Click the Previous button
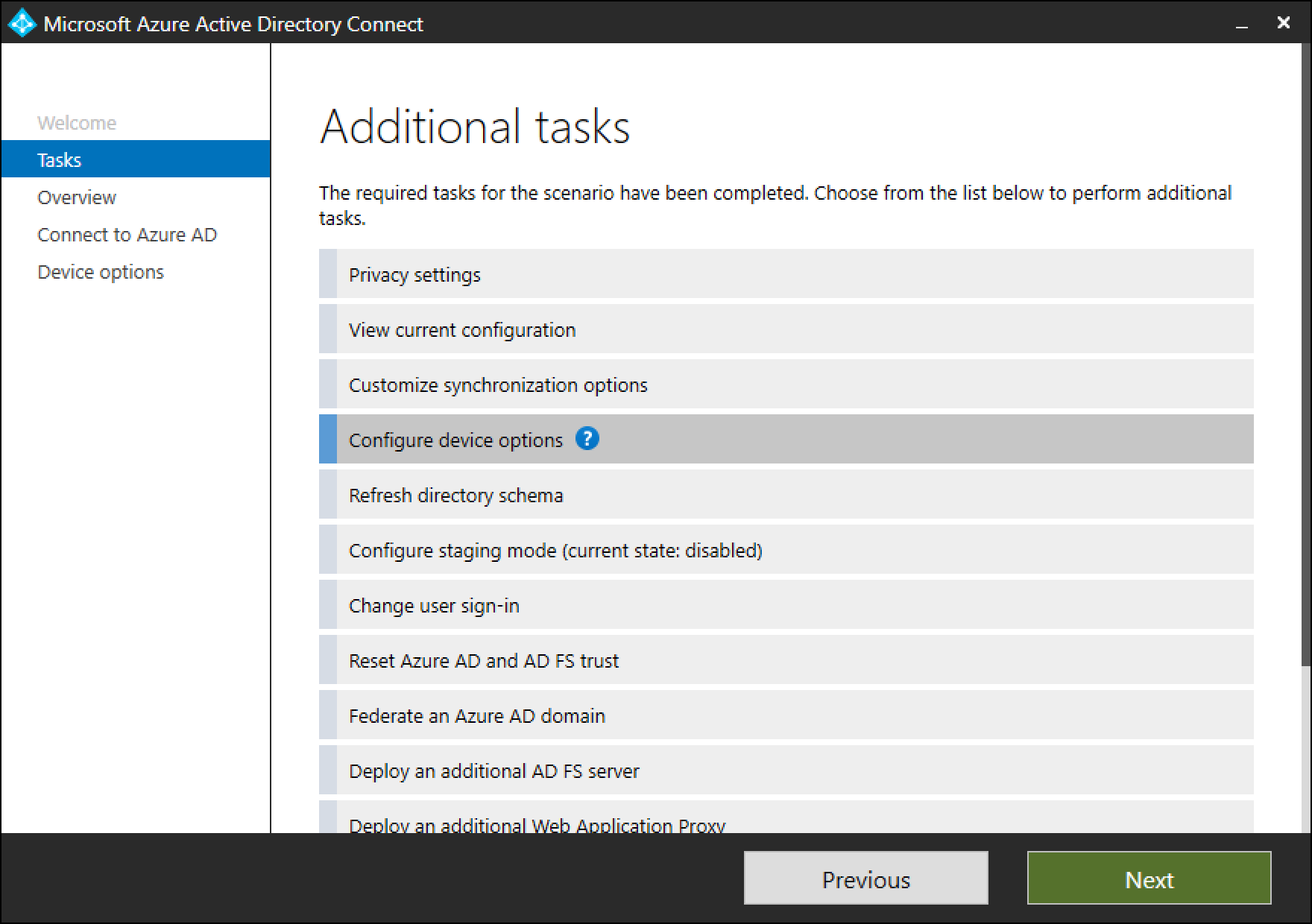 pos(865,879)
